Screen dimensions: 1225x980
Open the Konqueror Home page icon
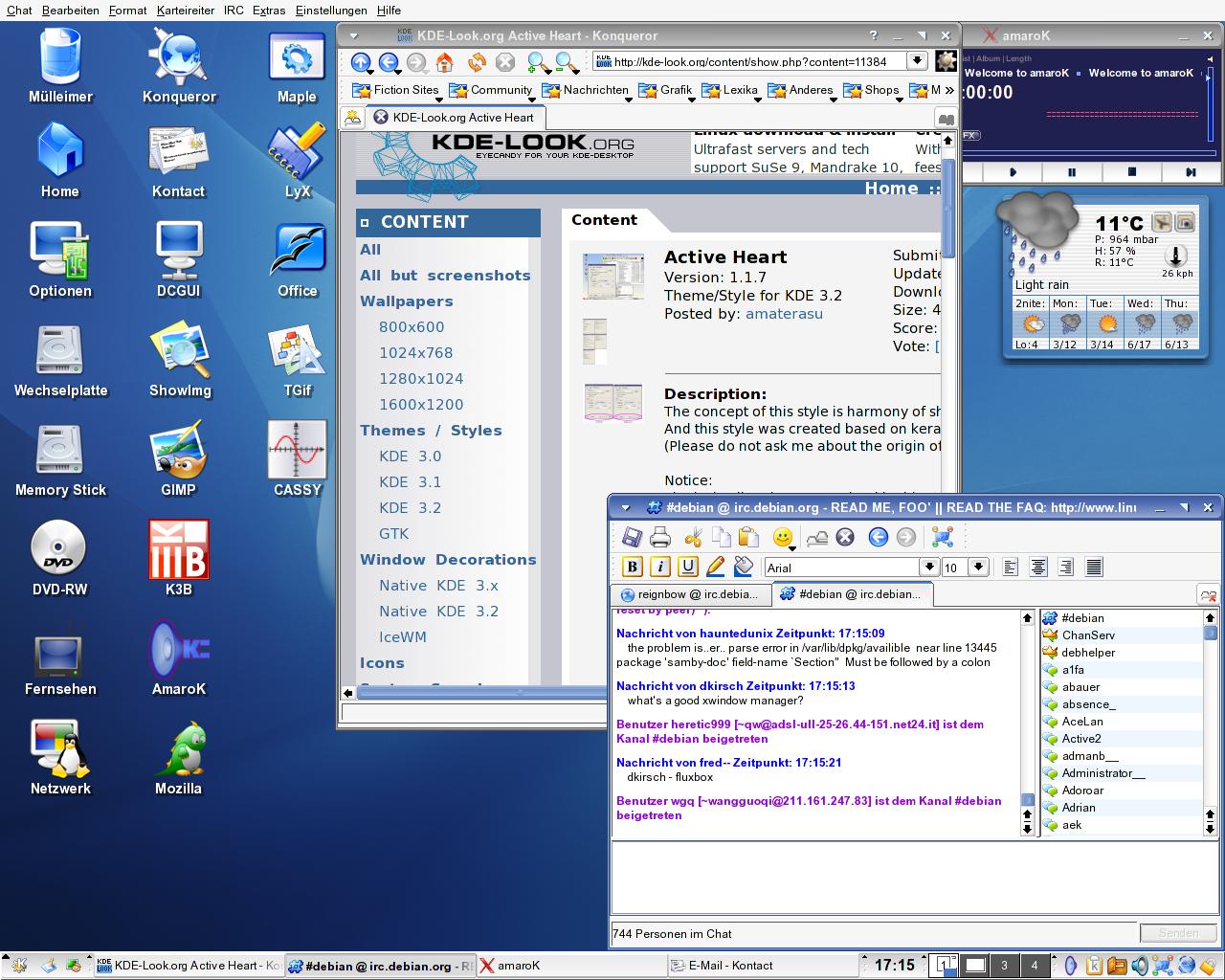pos(445,62)
